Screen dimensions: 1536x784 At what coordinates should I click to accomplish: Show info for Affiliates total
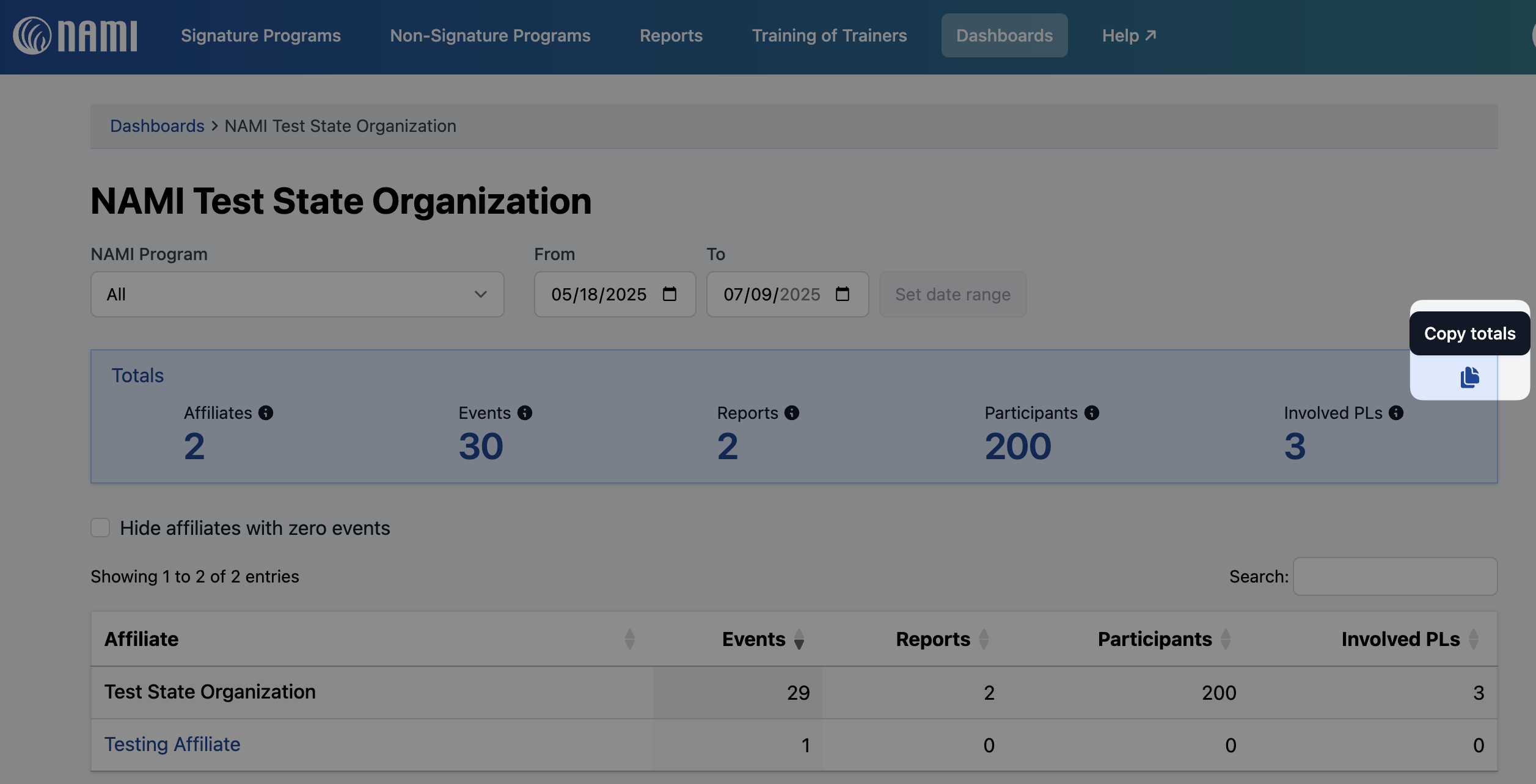click(266, 413)
